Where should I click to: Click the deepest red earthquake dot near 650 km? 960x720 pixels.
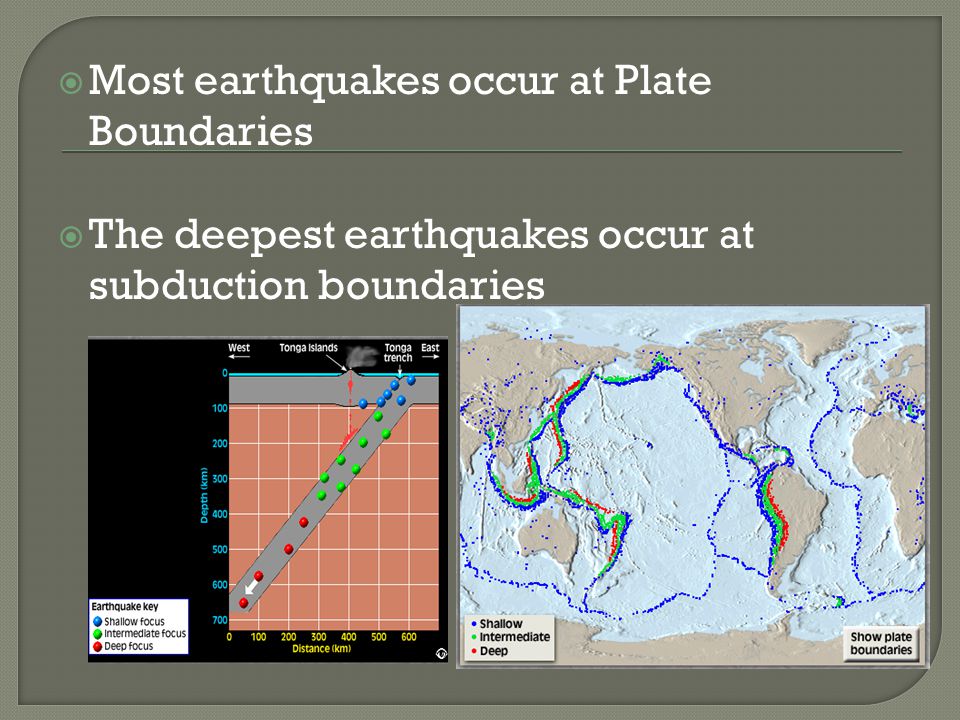point(244,603)
